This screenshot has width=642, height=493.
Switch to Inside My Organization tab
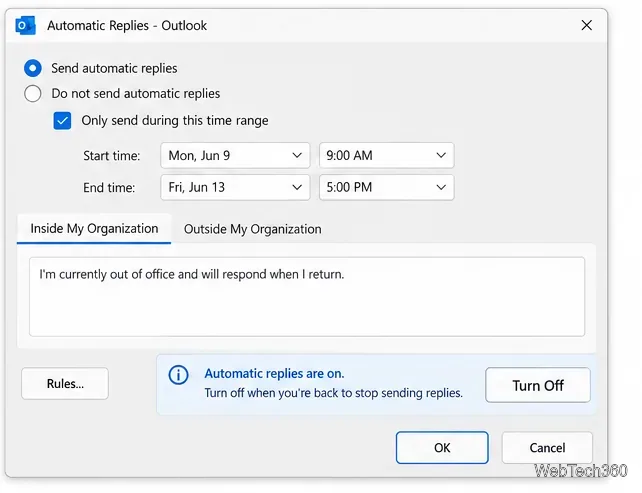tap(94, 228)
